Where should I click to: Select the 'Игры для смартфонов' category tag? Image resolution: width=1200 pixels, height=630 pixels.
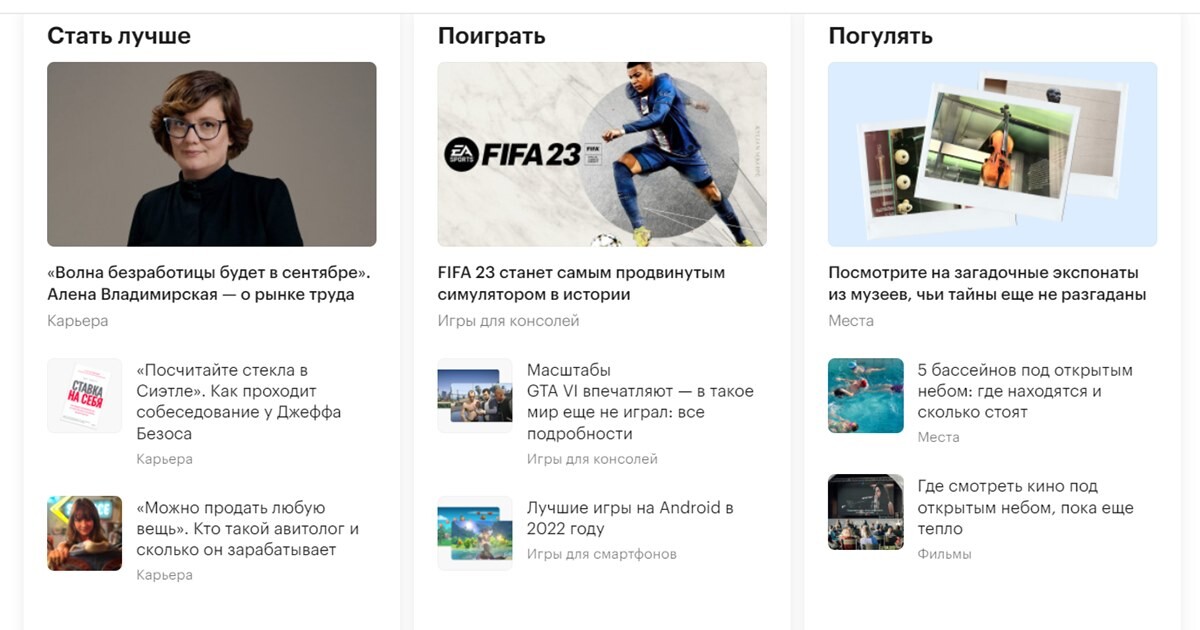[x=602, y=554]
